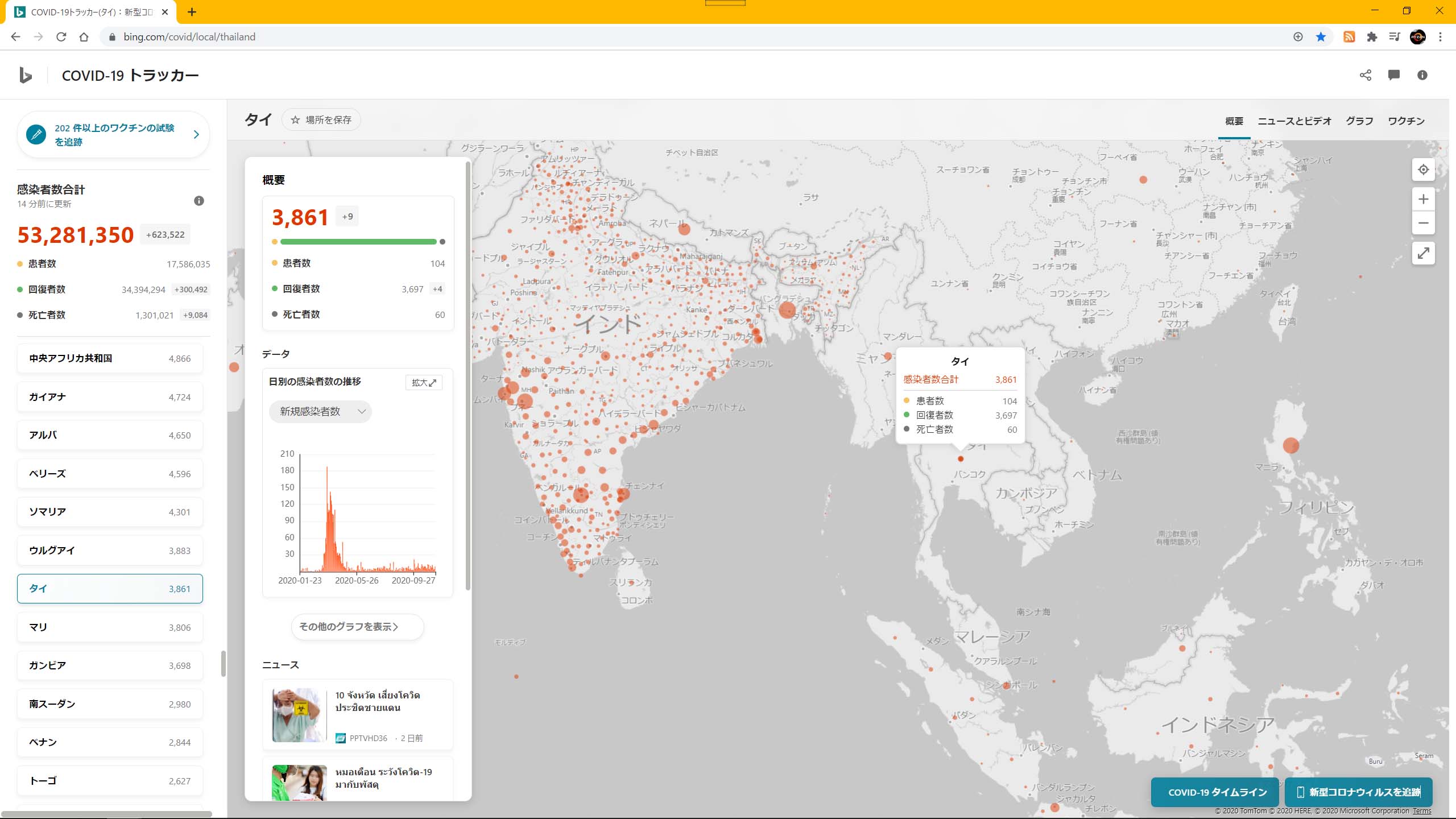The image size is (1456, 819).
Task: Select トーゴ in country list
Action: click(x=110, y=781)
